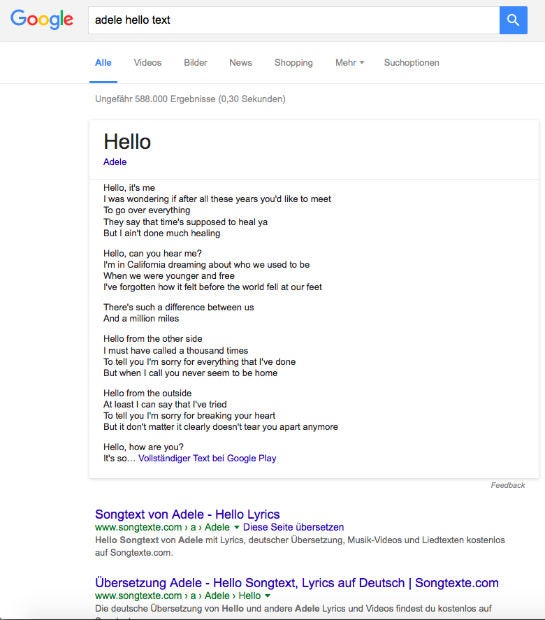Viewport: 545px width, 620px height.
Task: Expand the green arrow after first result URL
Action: (x=237, y=527)
